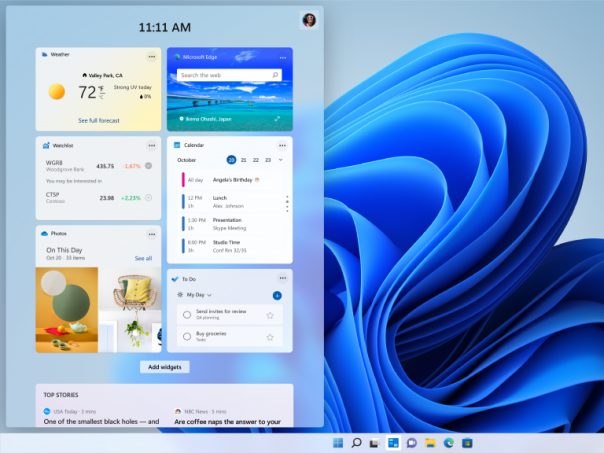Star the Send invites for review task
Viewport: 604px width, 453px height.
click(x=270, y=315)
